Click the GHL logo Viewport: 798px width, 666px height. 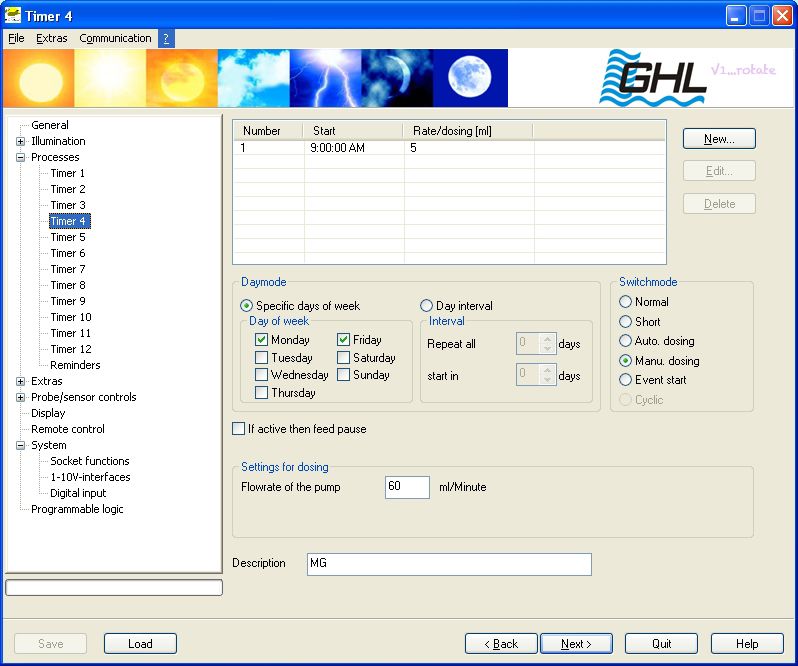pyautogui.click(x=653, y=79)
